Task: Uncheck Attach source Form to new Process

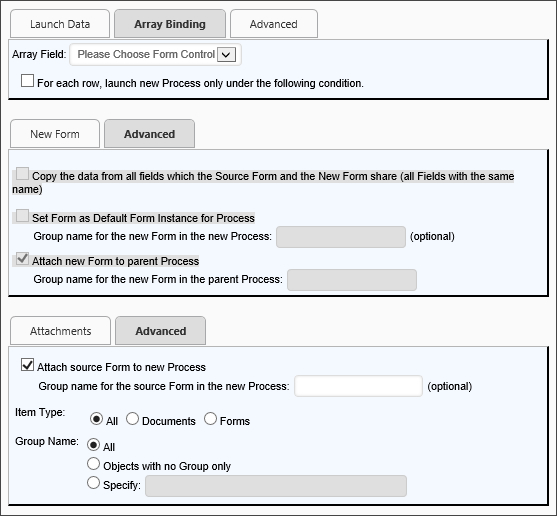Action: click(27, 365)
